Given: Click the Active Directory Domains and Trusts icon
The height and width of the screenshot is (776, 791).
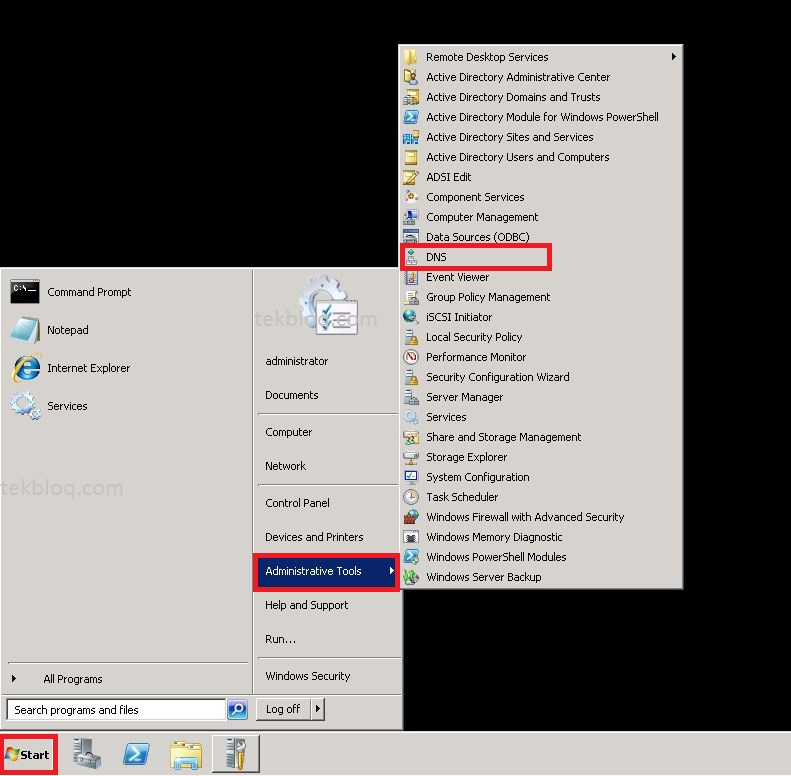Looking at the screenshot, I should [x=411, y=97].
